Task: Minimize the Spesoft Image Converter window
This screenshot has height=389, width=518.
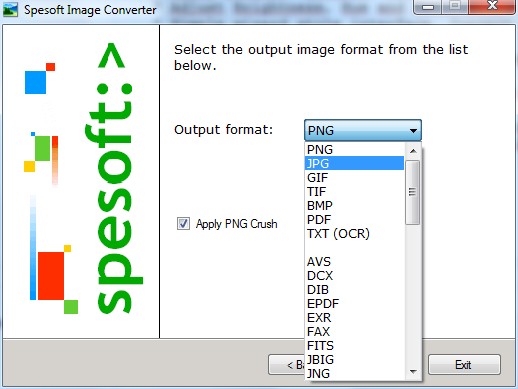Action: coord(429,7)
